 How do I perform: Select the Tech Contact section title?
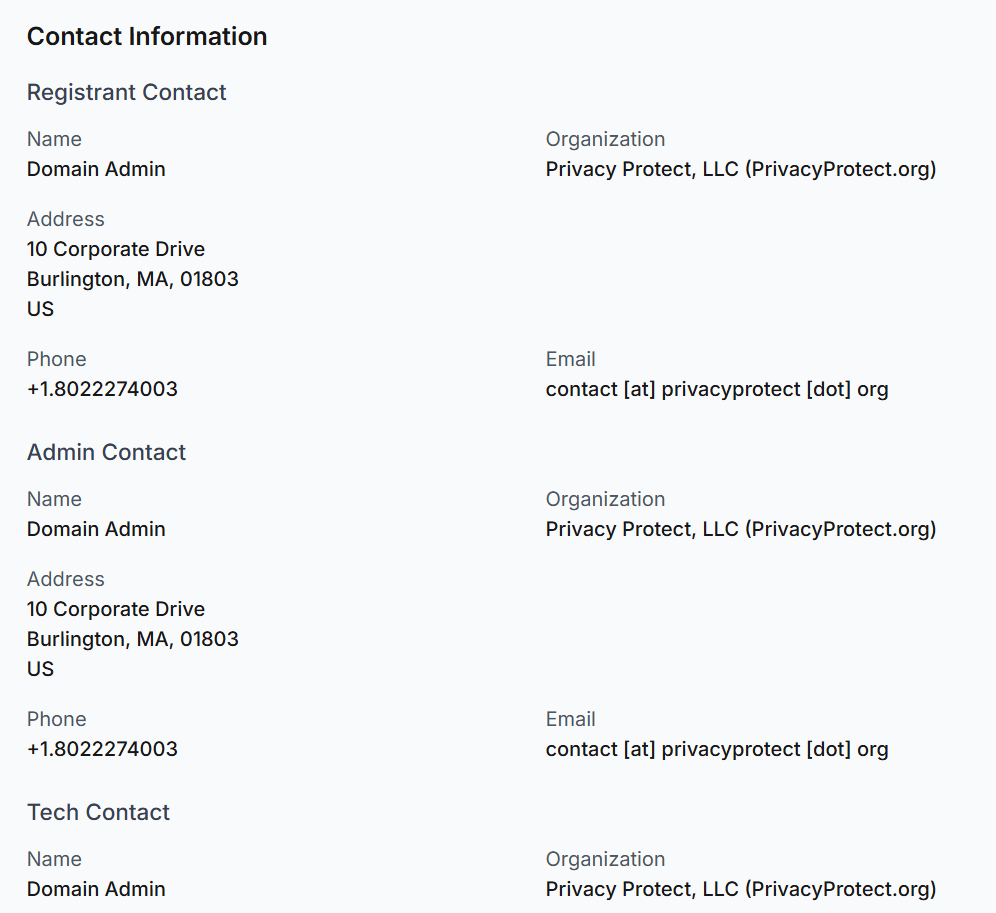[x=98, y=812]
